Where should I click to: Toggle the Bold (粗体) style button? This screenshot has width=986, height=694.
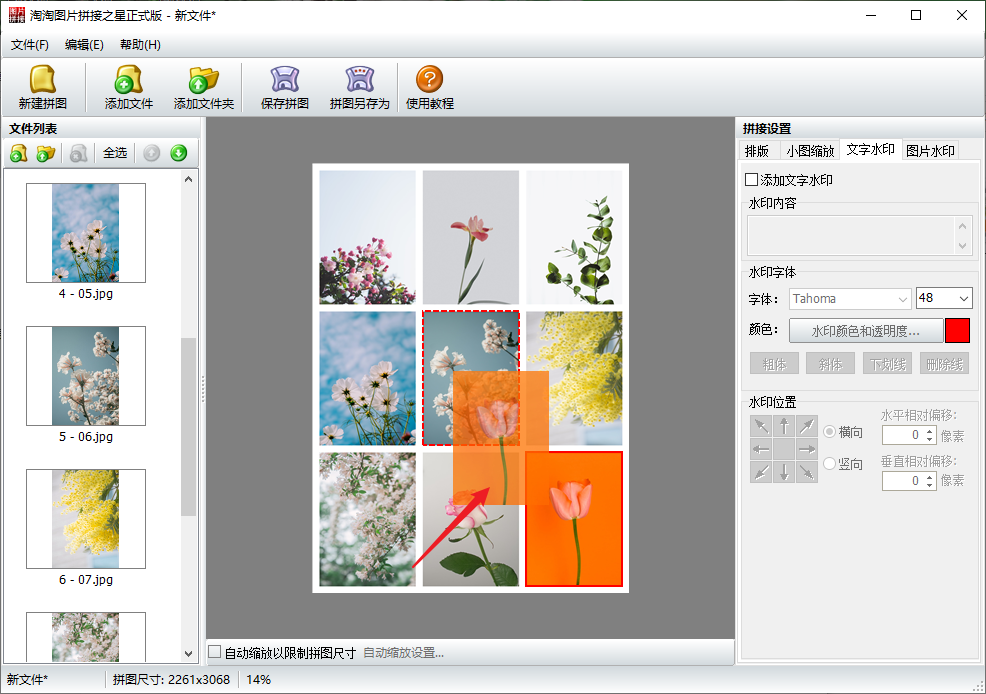point(774,364)
